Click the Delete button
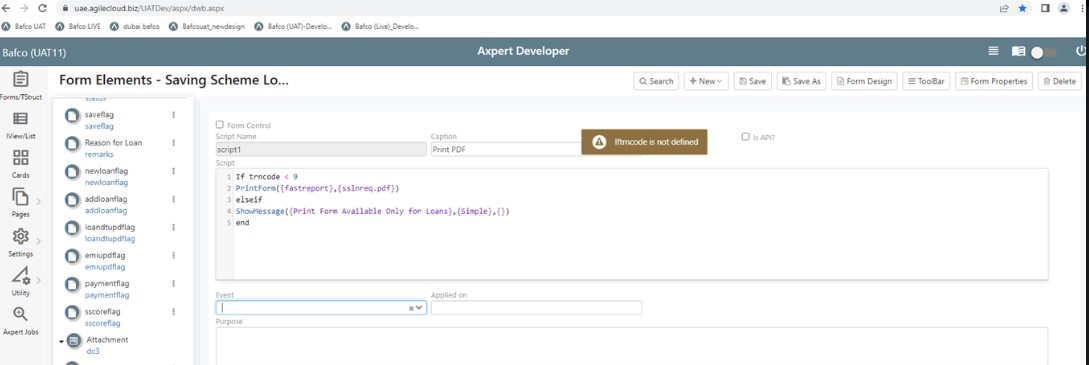 tap(1059, 81)
